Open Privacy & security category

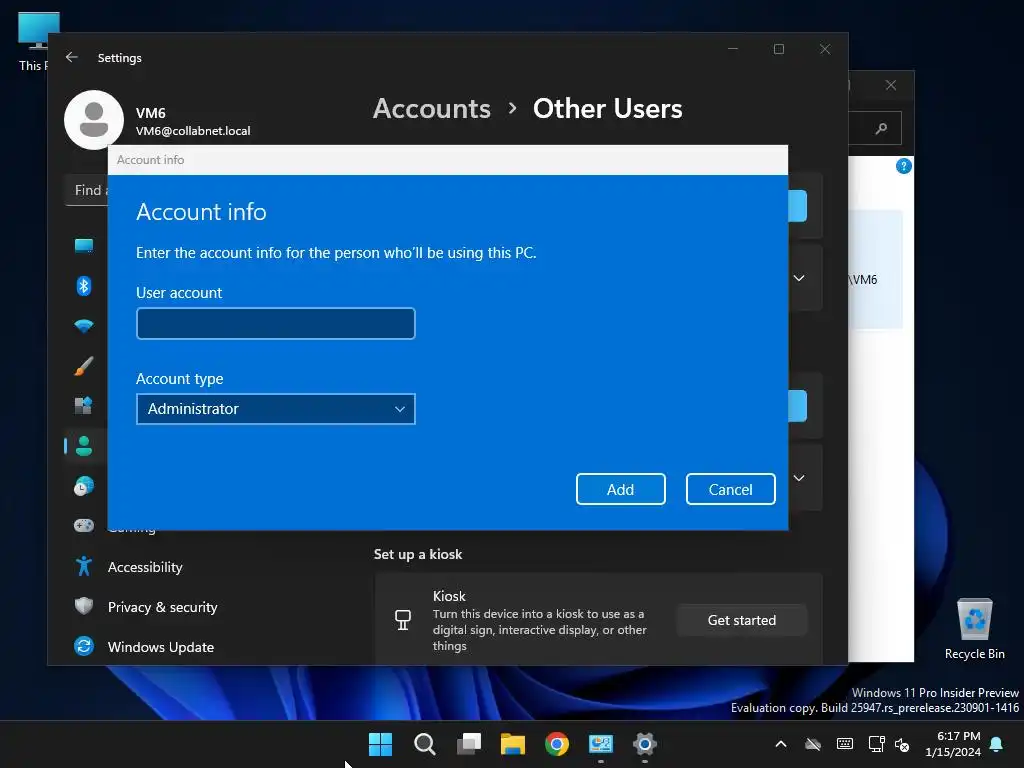[163, 607]
